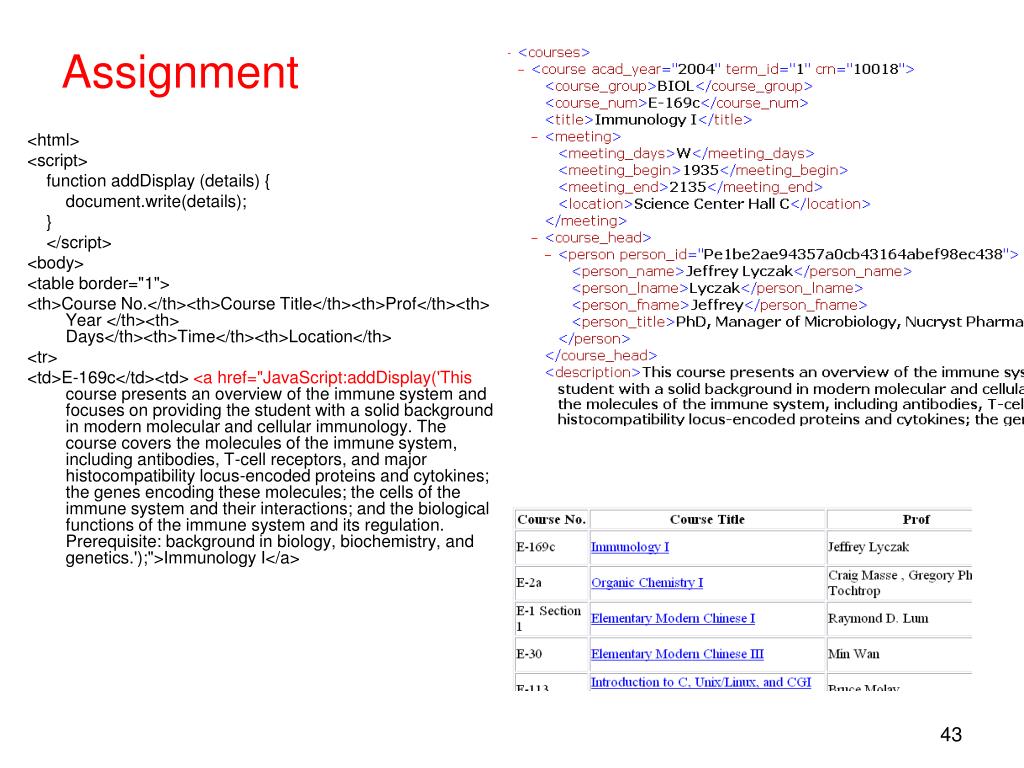Click the meeting_begin 1935 XML line

click(703, 170)
